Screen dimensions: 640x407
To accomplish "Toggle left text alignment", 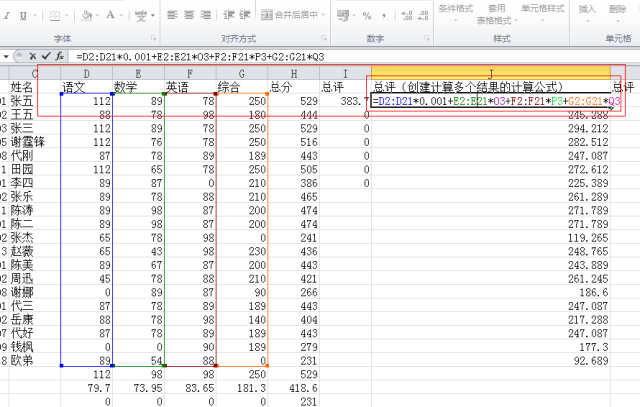I will (x=173, y=15).
